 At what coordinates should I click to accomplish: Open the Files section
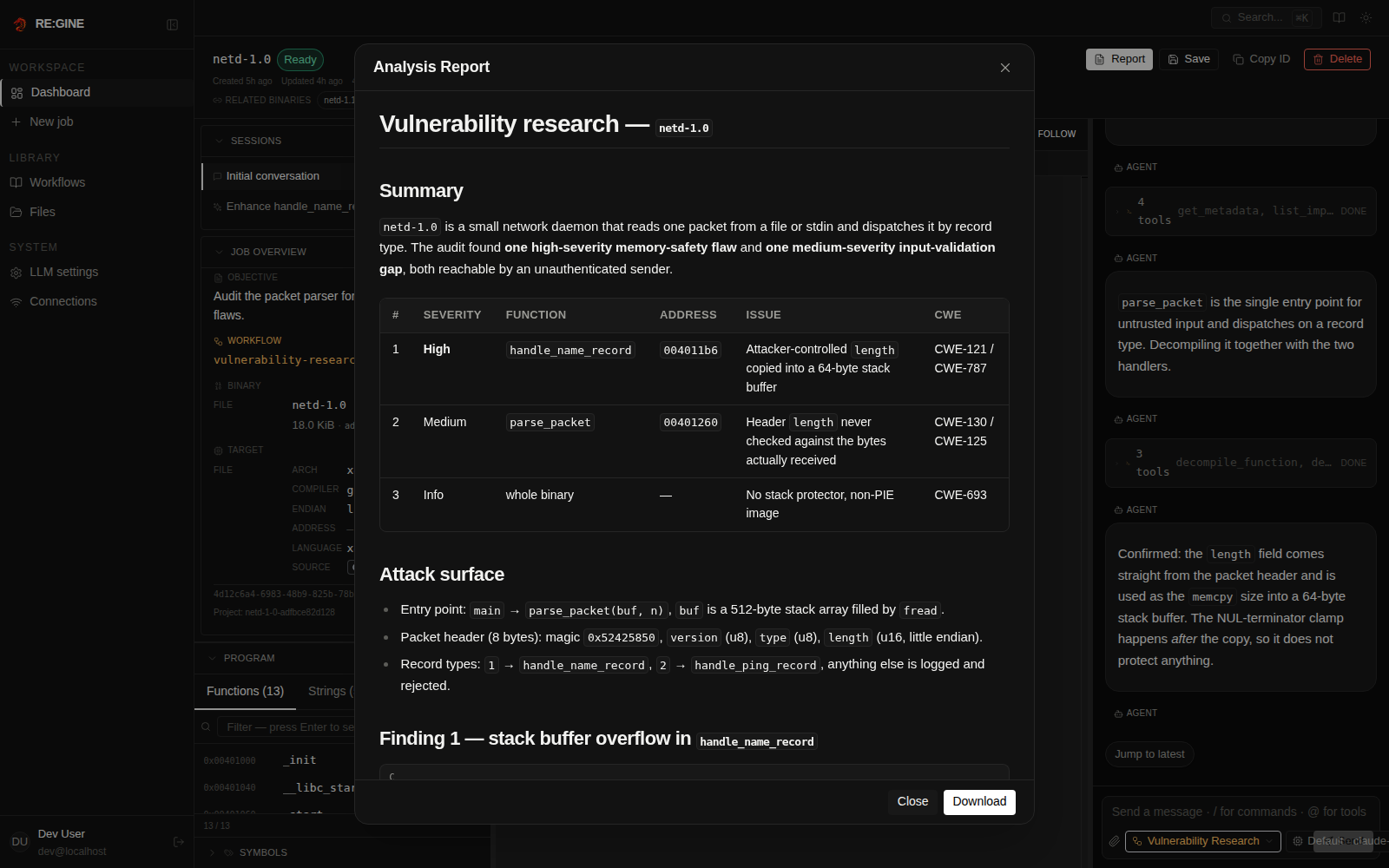click(x=97, y=212)
